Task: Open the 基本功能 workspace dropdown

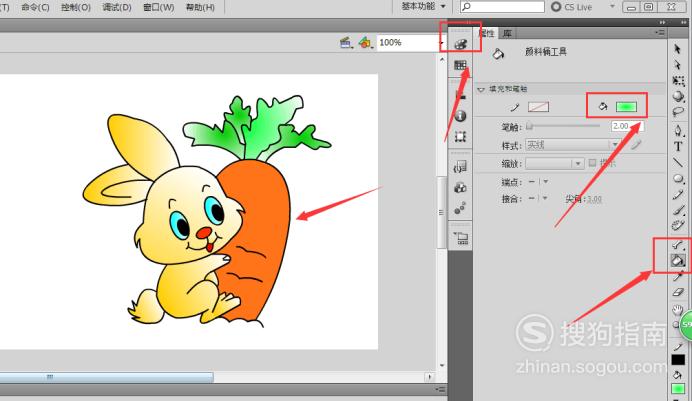Action: 424,6
